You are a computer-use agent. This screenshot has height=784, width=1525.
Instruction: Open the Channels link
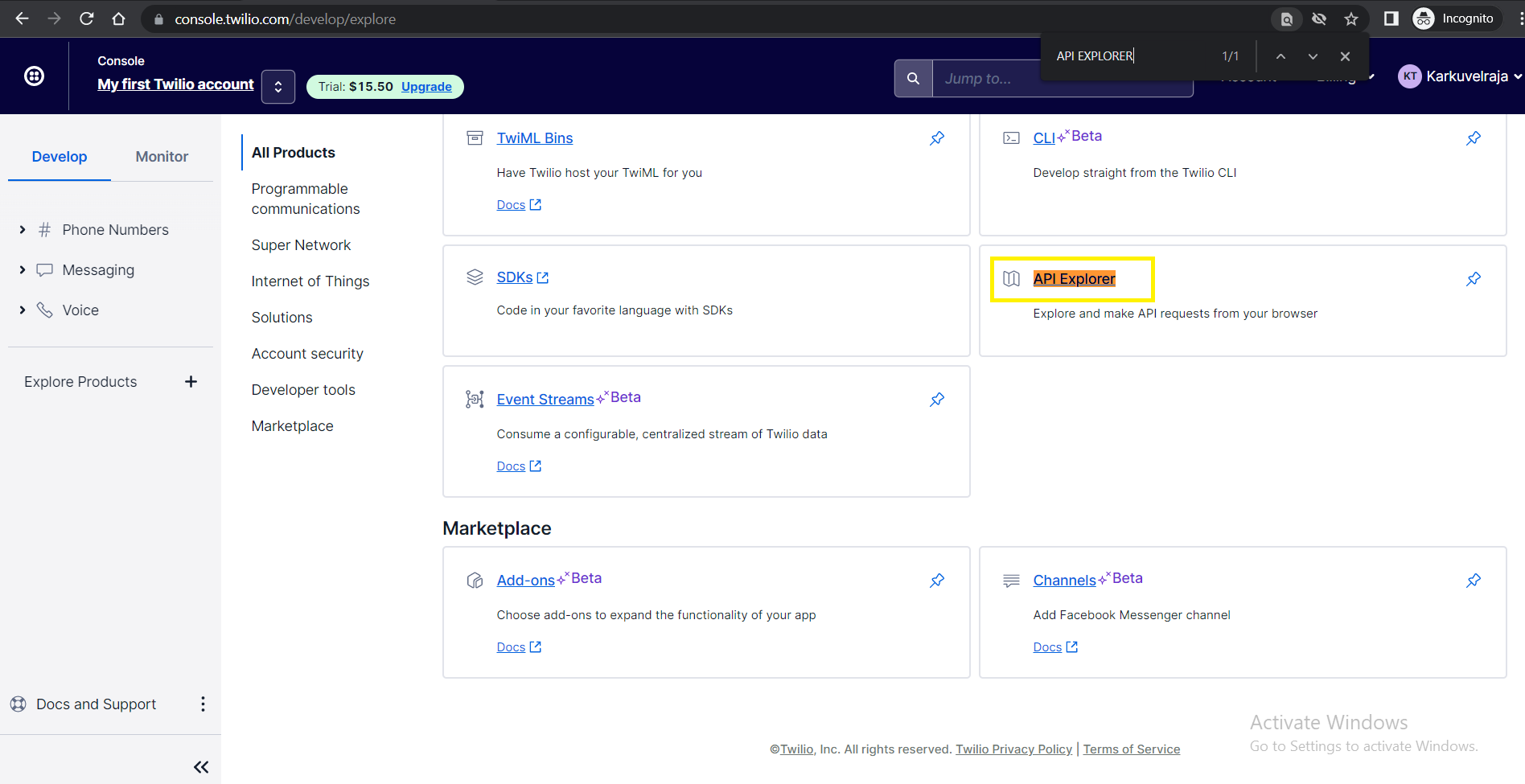tap(1064, 581)
